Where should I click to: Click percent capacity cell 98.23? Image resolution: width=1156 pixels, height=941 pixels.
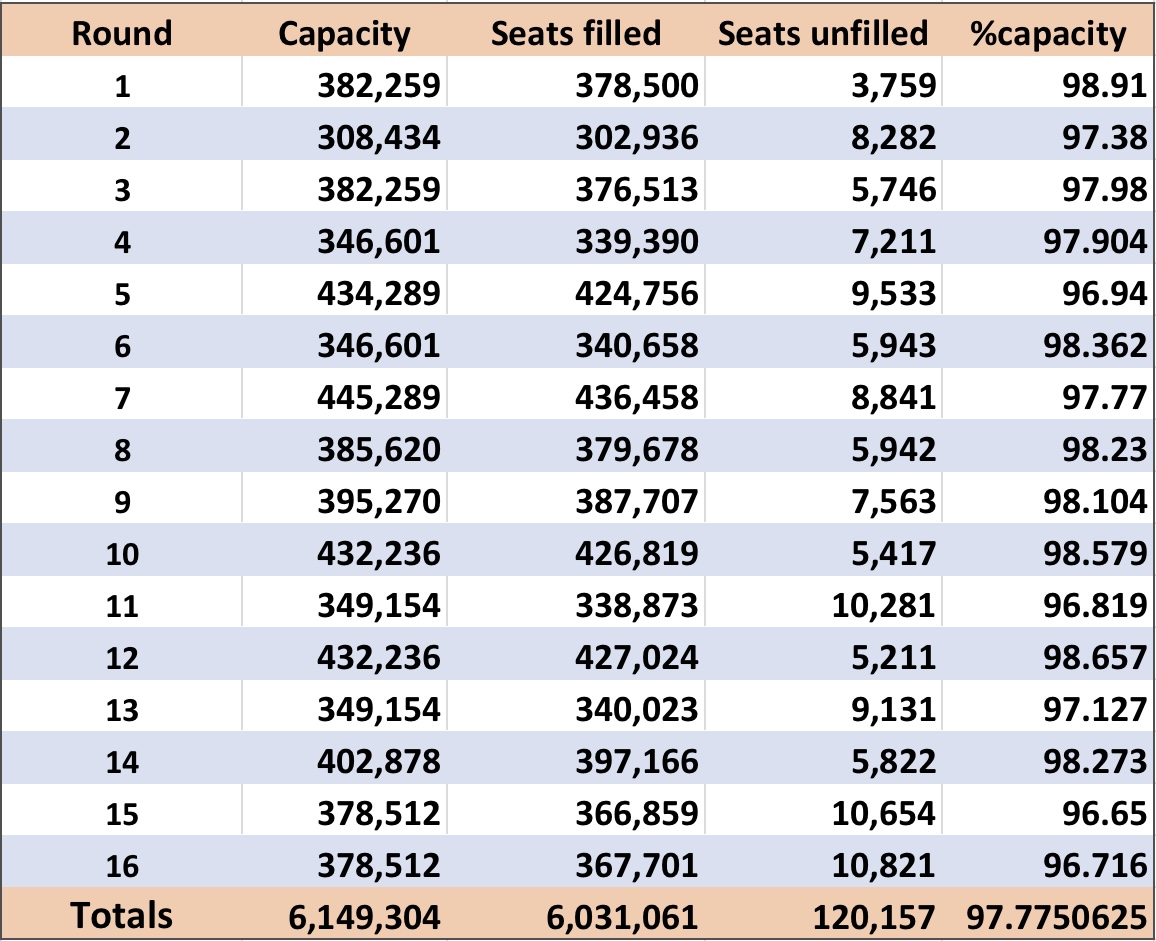click(x=1104, y=450)
